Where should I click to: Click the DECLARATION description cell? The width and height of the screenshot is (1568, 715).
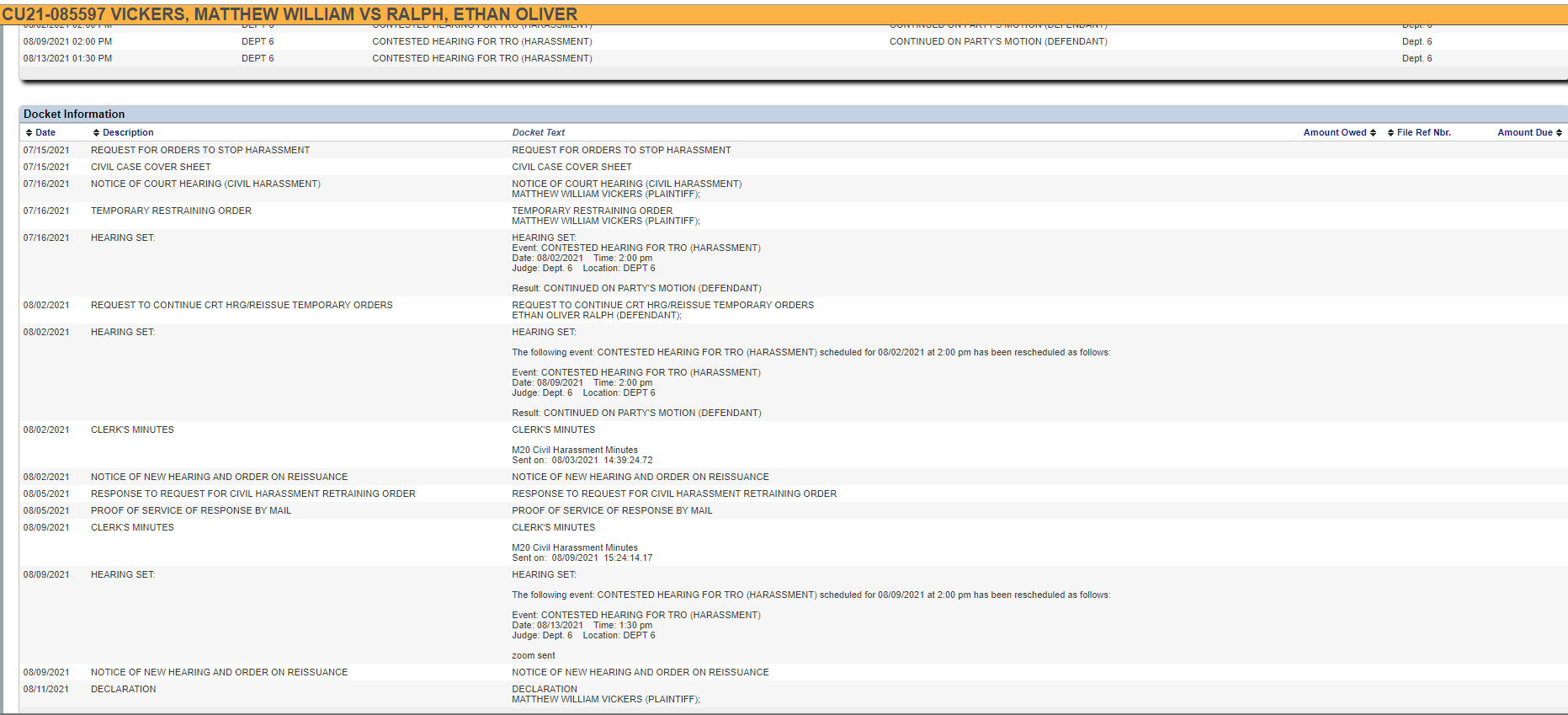click(124, 689)
